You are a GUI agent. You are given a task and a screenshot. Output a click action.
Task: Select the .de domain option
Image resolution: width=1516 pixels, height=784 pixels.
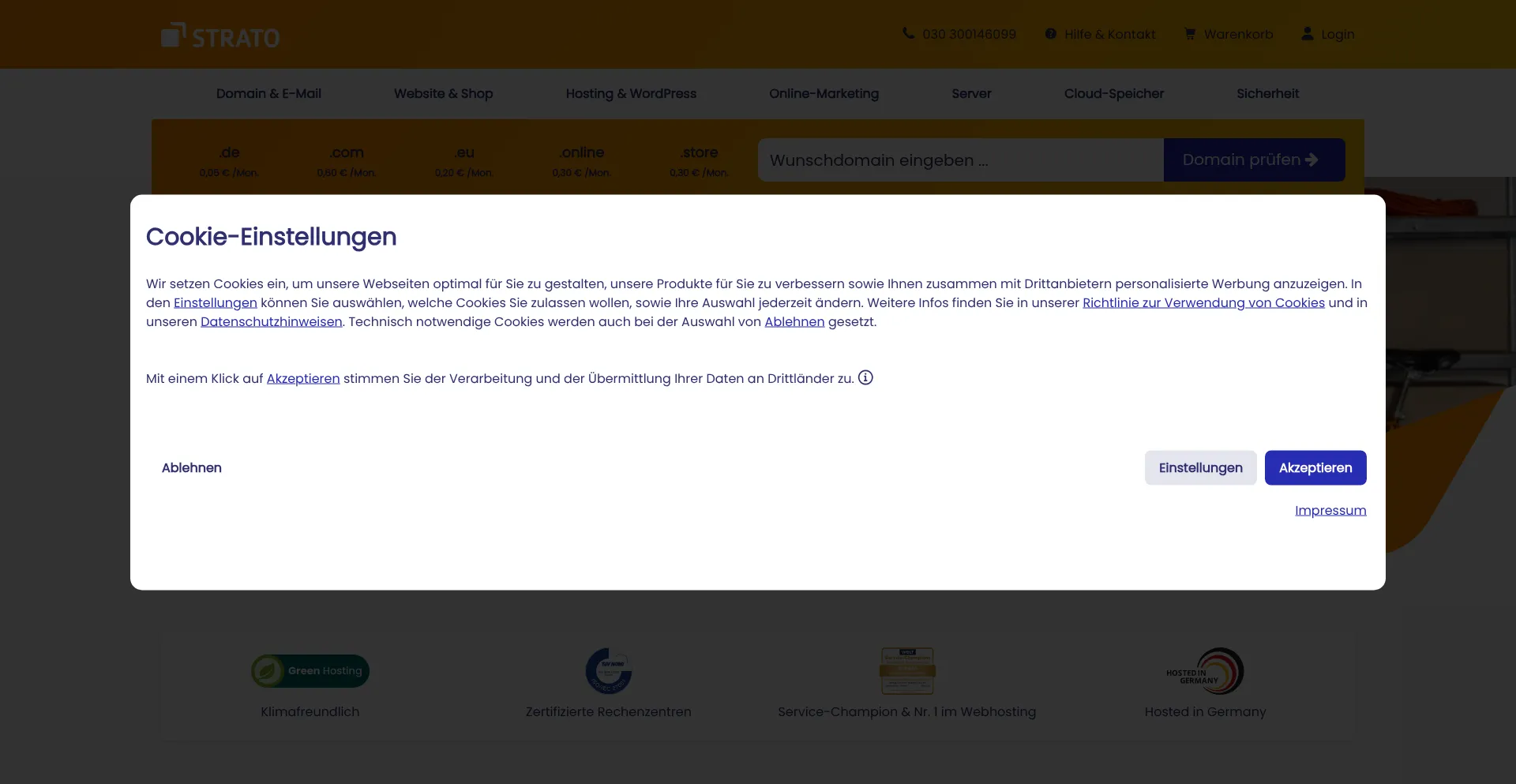point(229,160)
